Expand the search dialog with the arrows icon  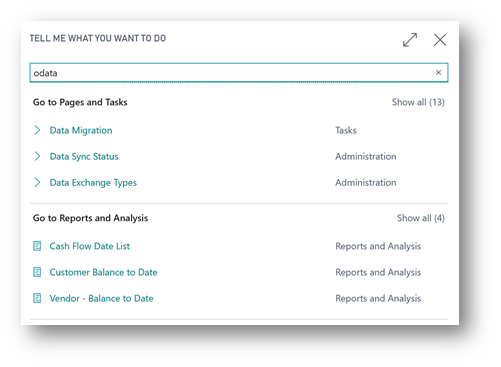tap(410, 40)
